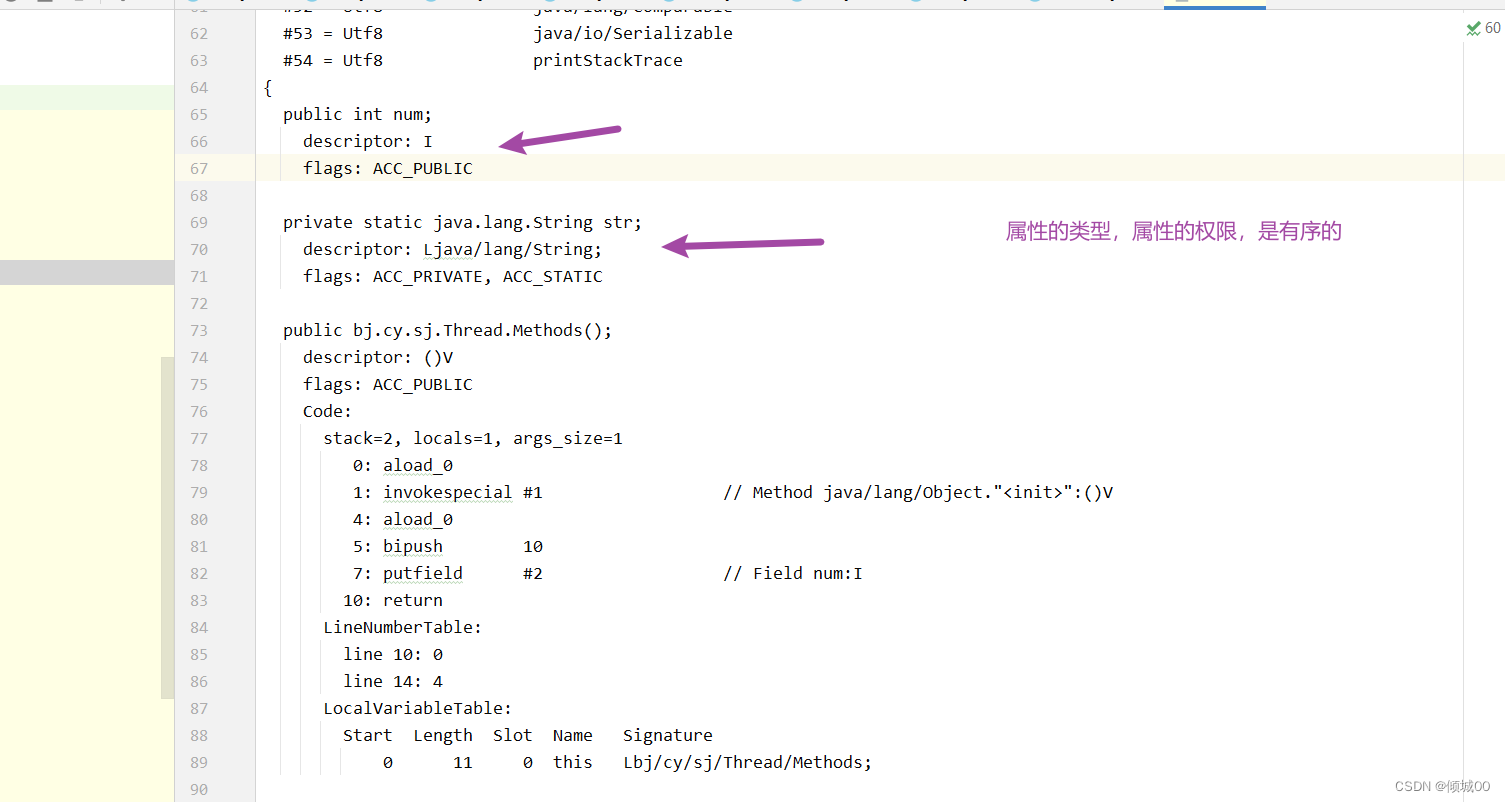Click gutter line number 69

coord(198,222)
